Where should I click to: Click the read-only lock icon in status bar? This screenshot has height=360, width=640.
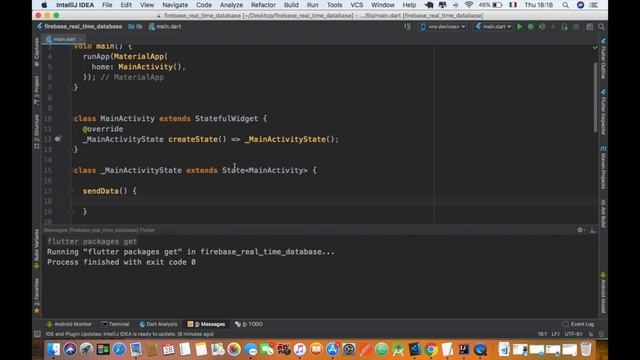pyautogui.click(x=591, y=334)
